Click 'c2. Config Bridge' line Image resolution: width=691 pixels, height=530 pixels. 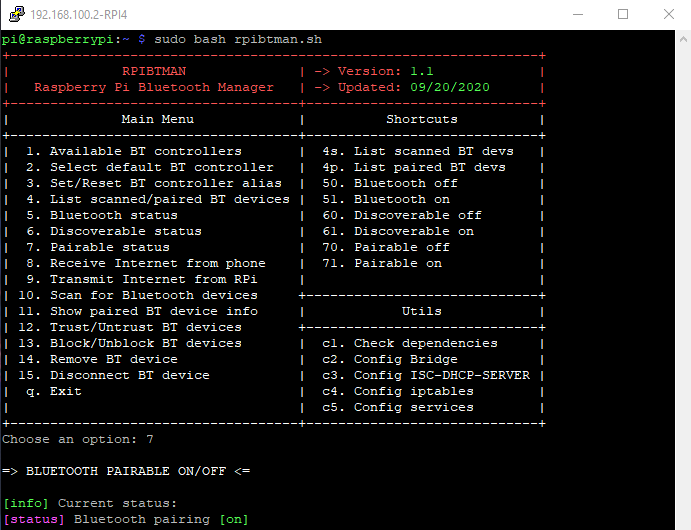coord(390,360)
